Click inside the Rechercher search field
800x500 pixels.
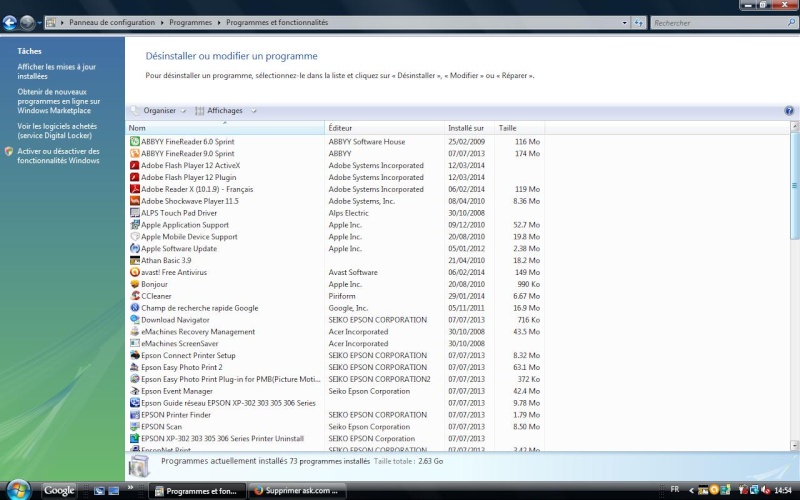[719, 22]
